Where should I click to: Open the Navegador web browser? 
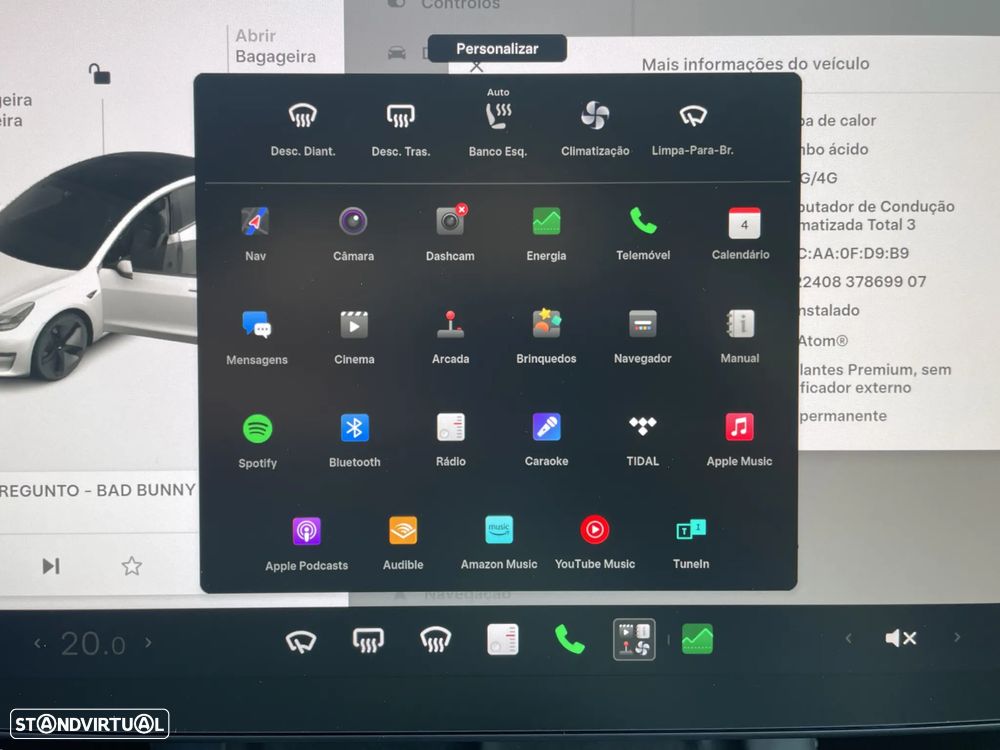tap(643, 336)
